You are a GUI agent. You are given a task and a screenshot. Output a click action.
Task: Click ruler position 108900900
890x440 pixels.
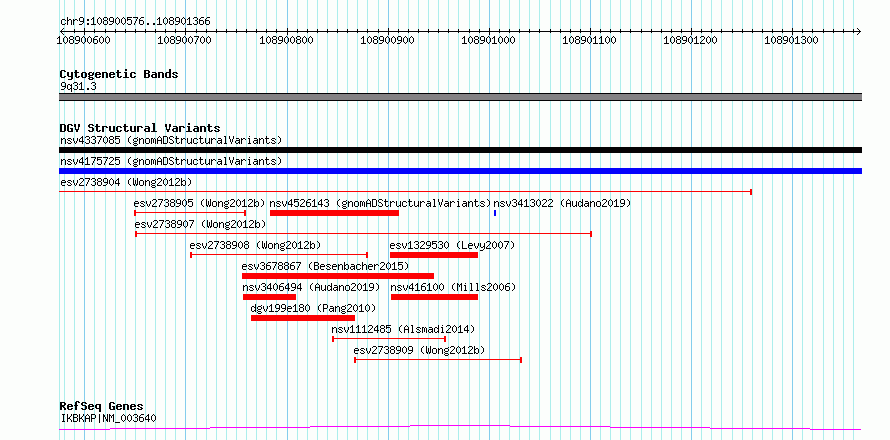[388, 40]
